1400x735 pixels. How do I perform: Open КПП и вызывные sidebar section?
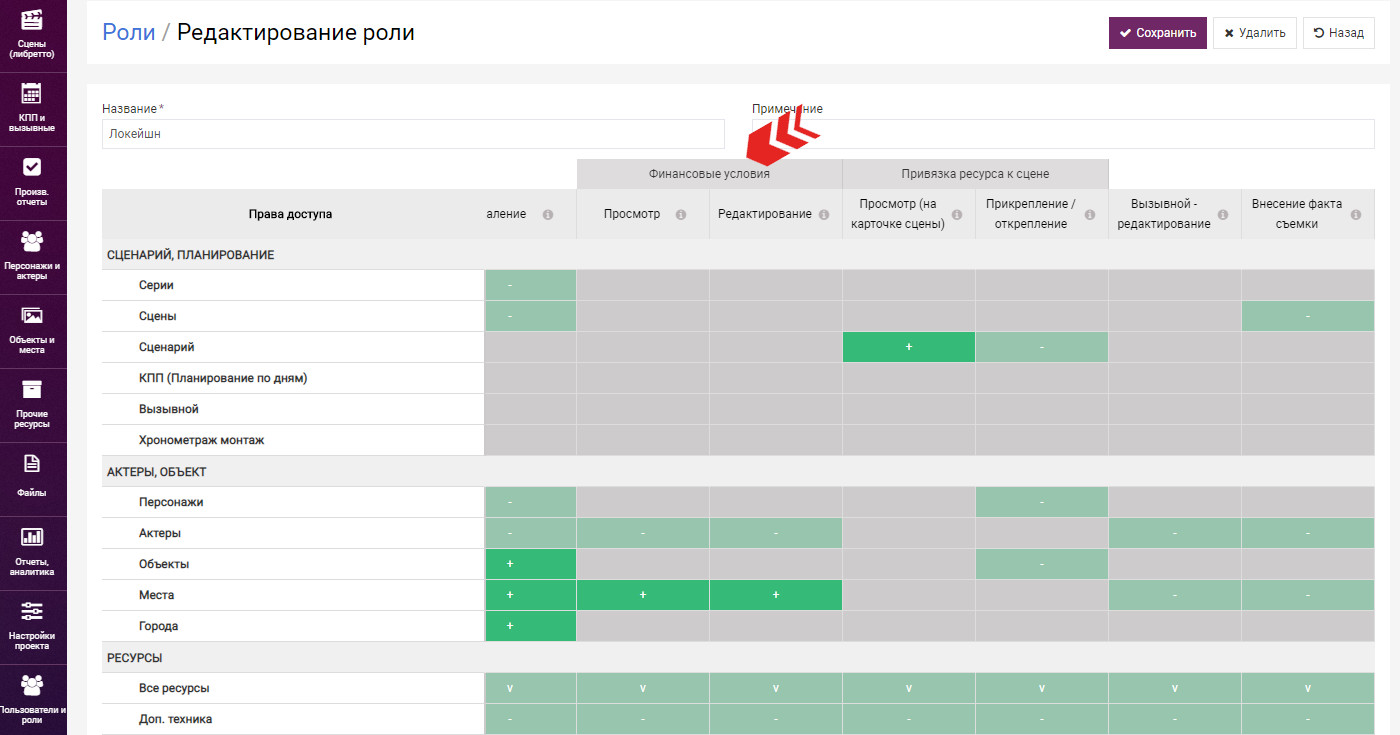coord(33,109)
